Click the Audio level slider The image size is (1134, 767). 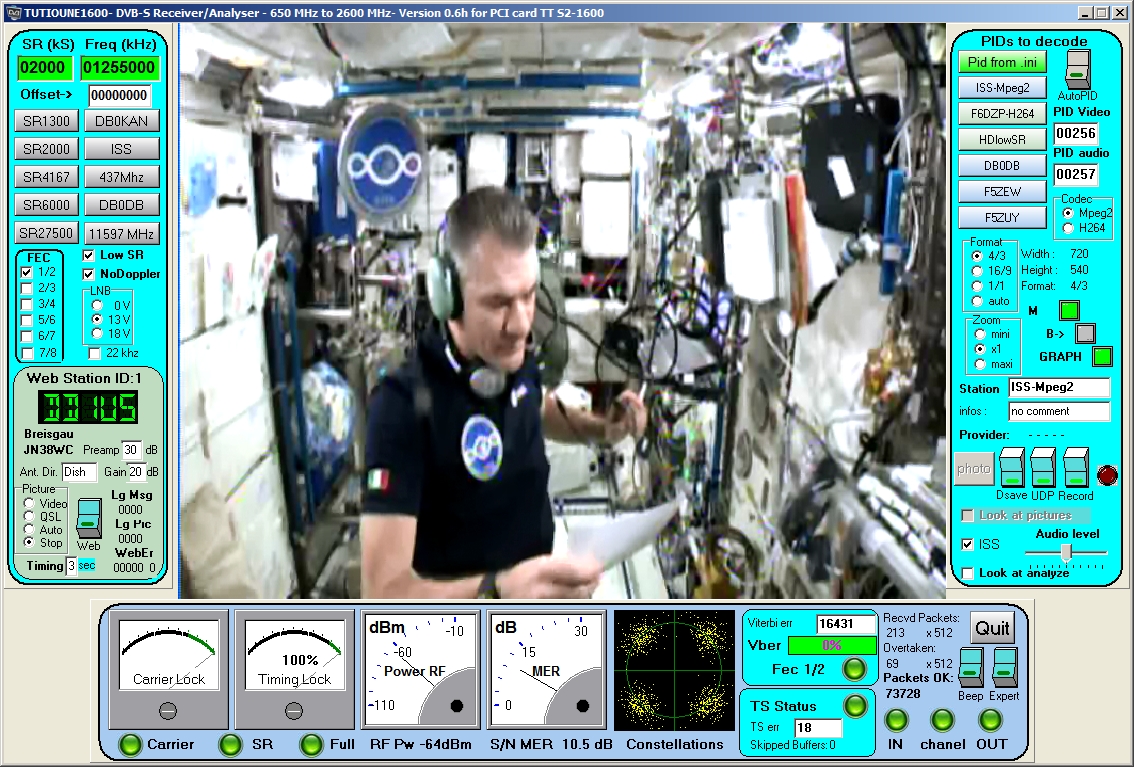(1067, 552)
